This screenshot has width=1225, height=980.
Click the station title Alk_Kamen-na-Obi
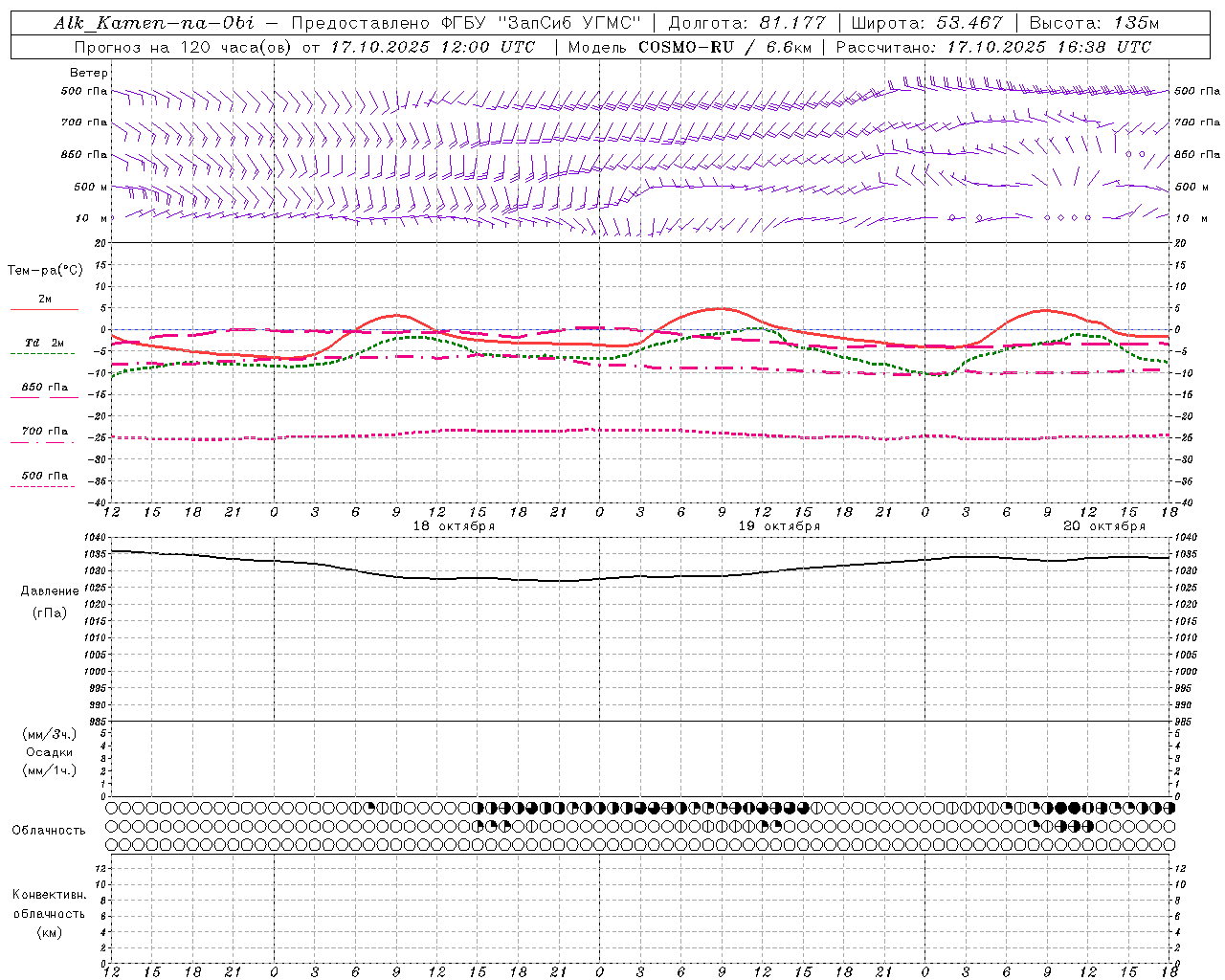[x=154, y=23]
